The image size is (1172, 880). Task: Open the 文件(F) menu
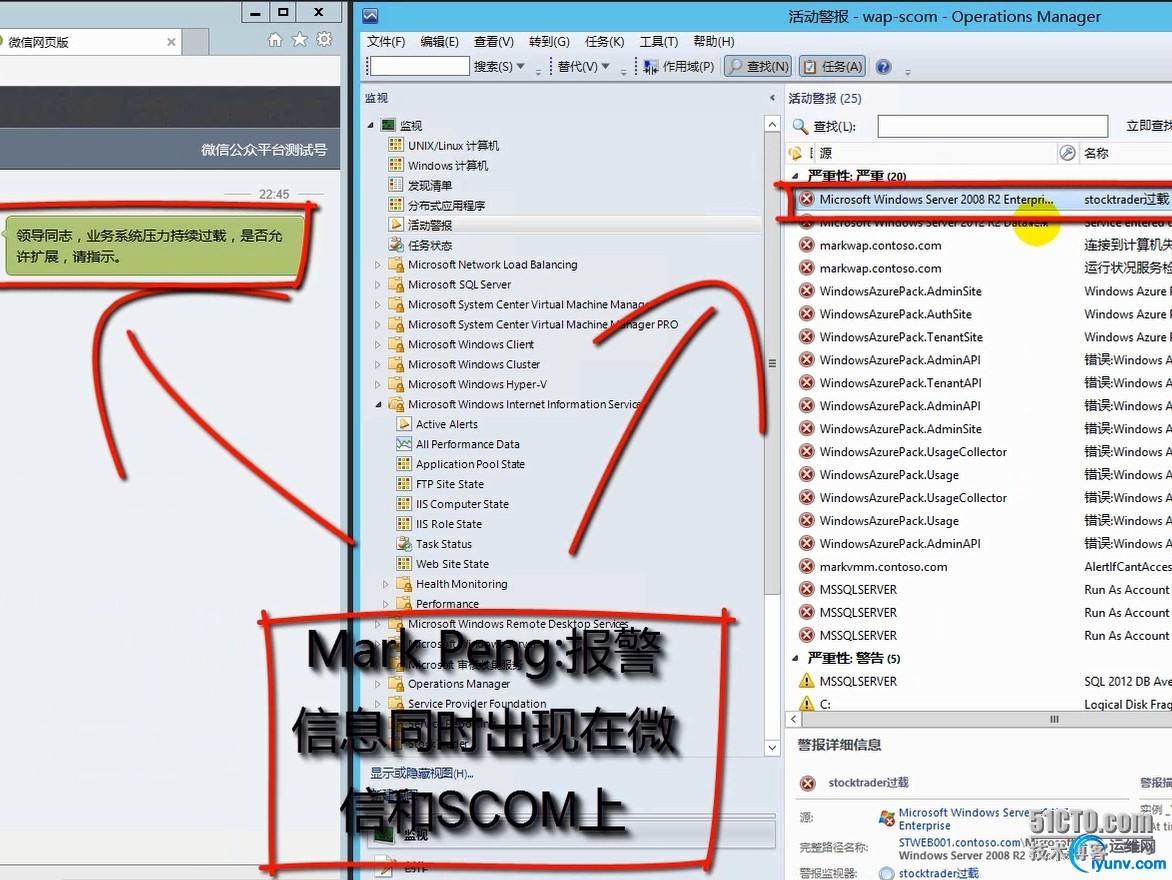tap(386, 42)
